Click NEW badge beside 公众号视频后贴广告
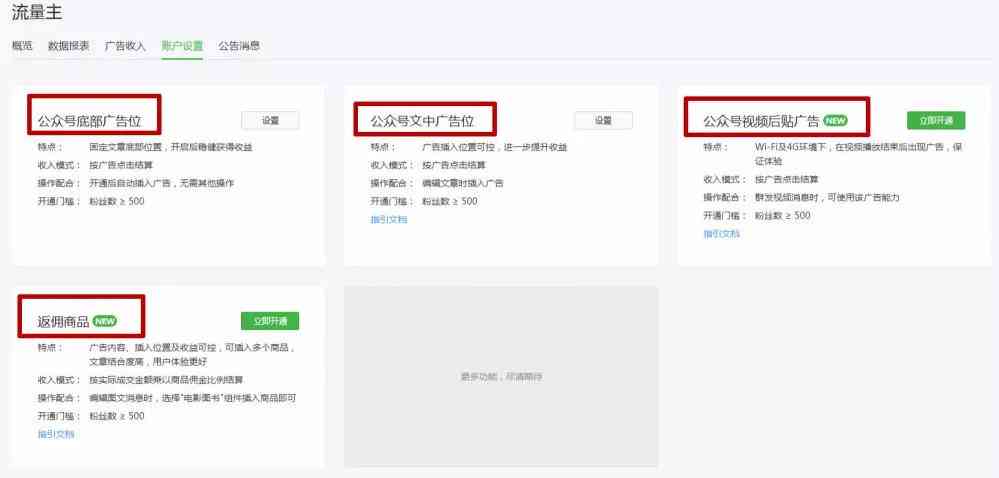 (x=835, y=120)
